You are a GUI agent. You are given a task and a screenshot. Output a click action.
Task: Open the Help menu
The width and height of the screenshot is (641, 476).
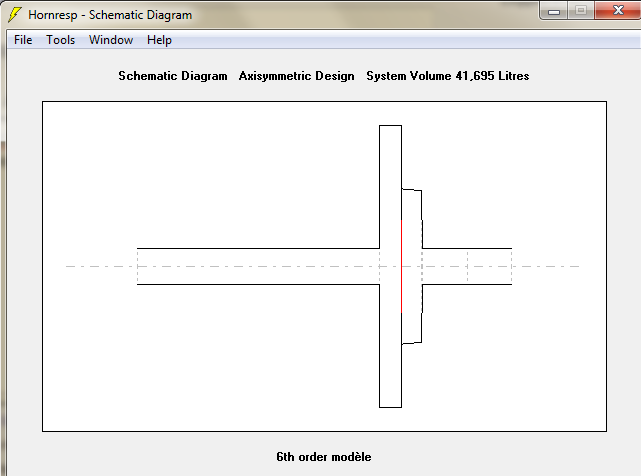tap(159, 40)
